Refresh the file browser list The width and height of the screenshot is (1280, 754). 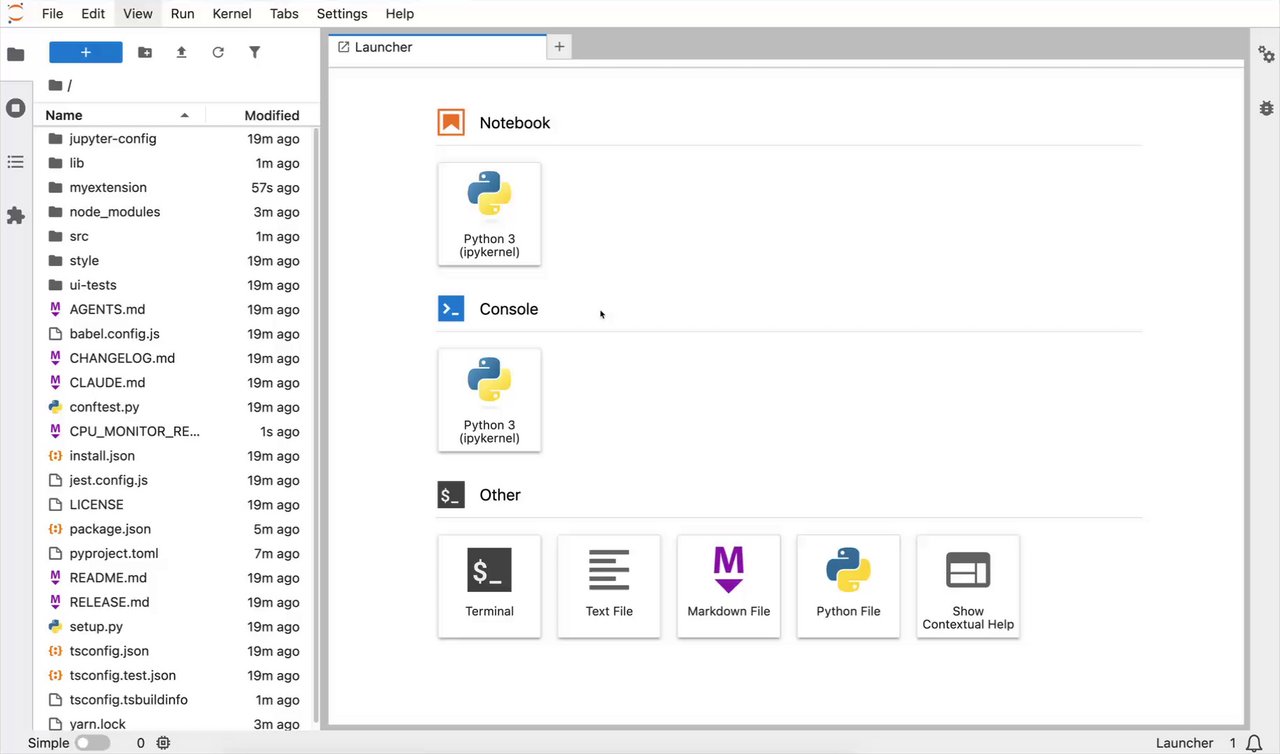point(218,52)
